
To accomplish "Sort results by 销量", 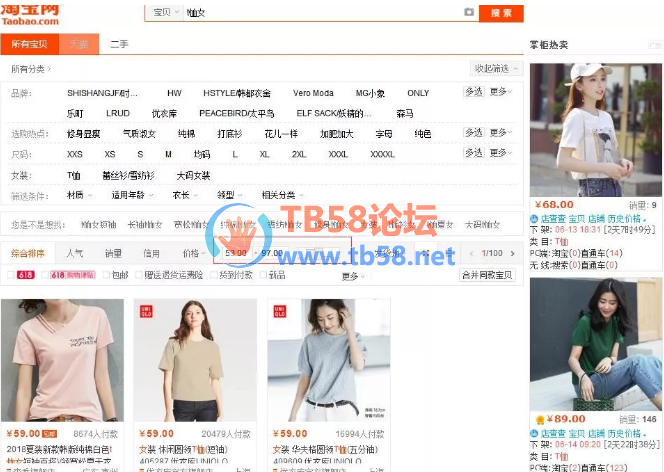I will point(113,254).
